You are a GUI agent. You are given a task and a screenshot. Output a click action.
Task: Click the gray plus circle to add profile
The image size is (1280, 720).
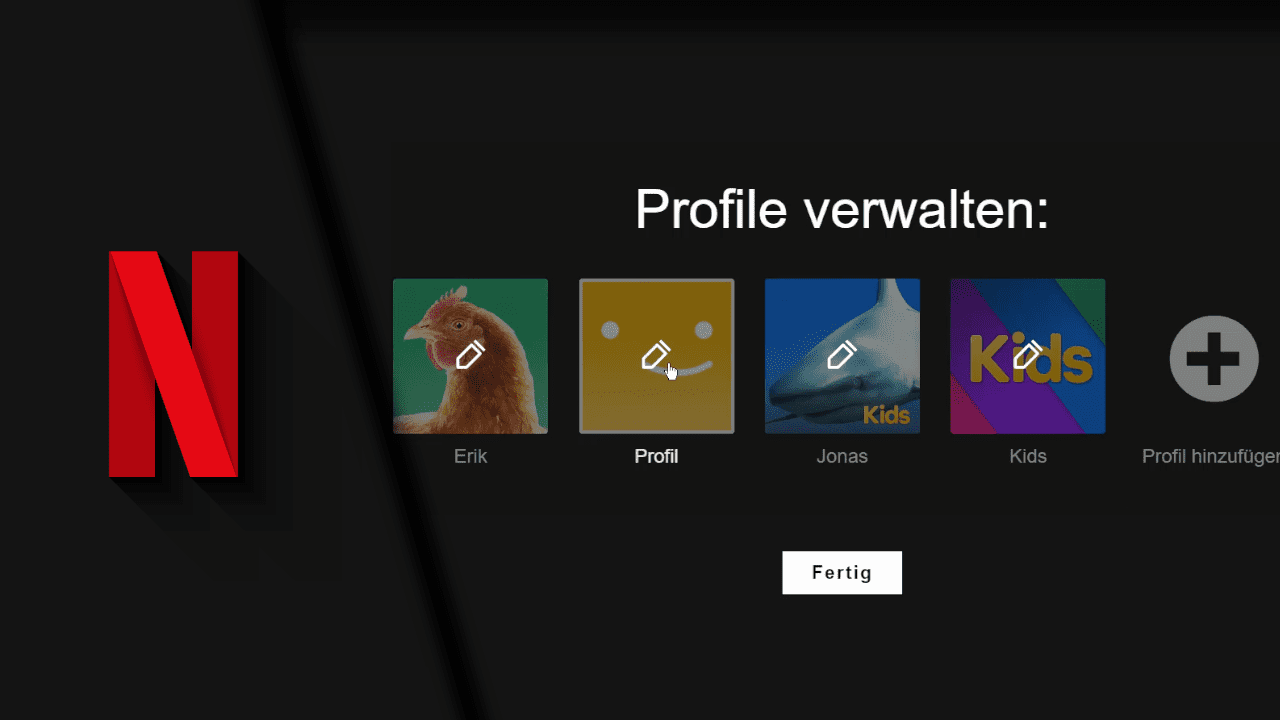(1213, 358)
